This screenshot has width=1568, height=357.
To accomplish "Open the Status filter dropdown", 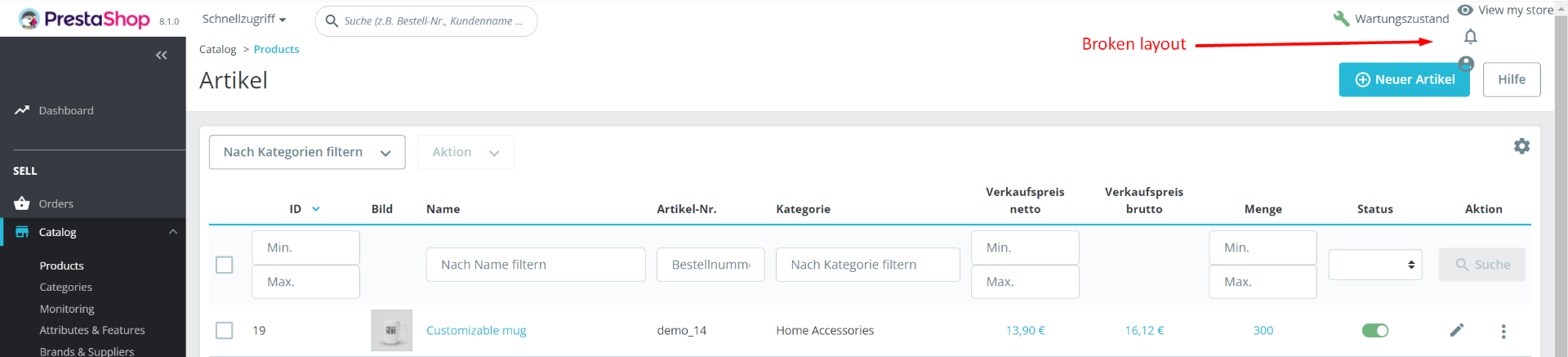I will click(1374, 265).
